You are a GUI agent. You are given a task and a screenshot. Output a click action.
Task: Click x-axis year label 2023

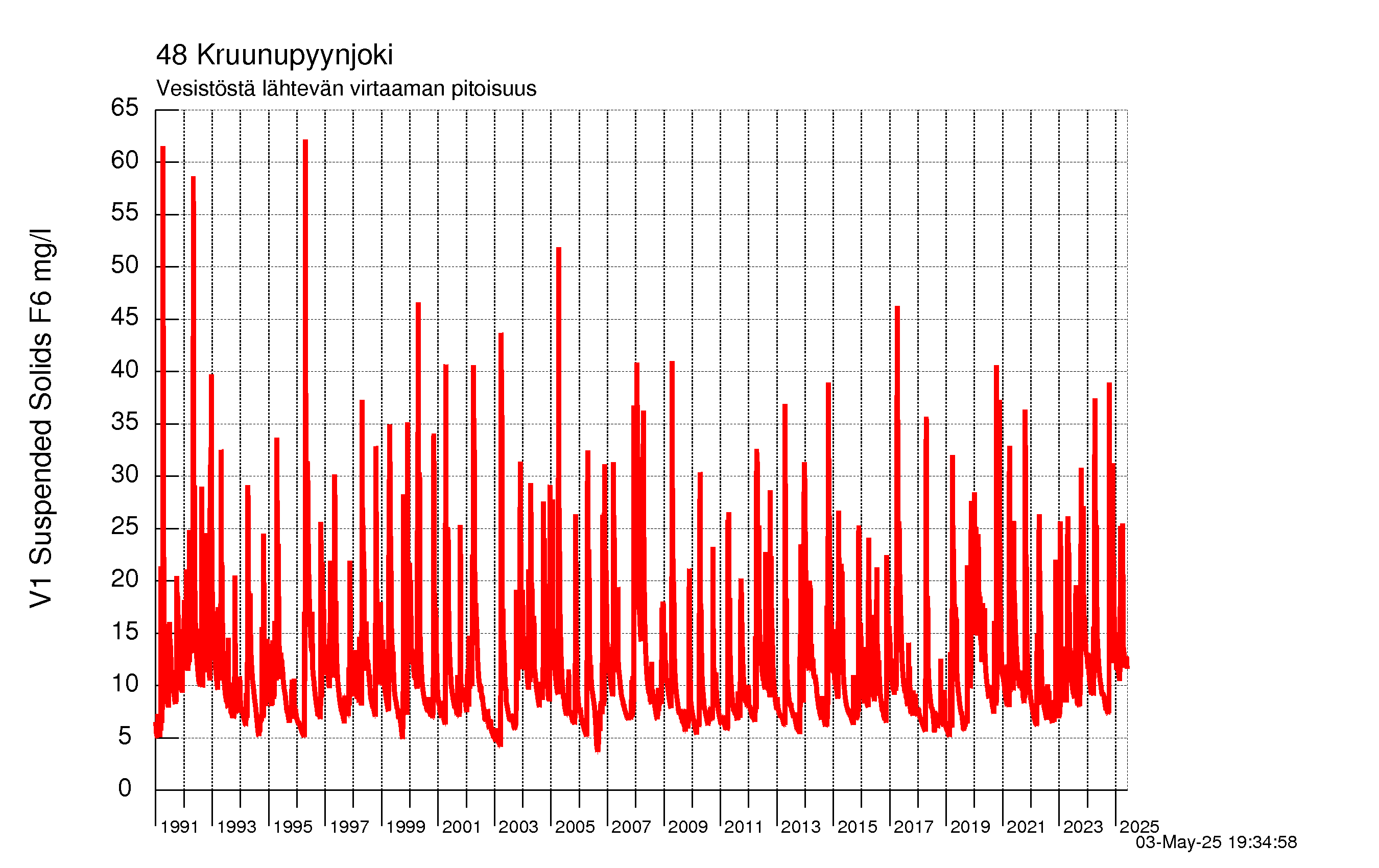pyautogui.click(x=1083, y=827)
